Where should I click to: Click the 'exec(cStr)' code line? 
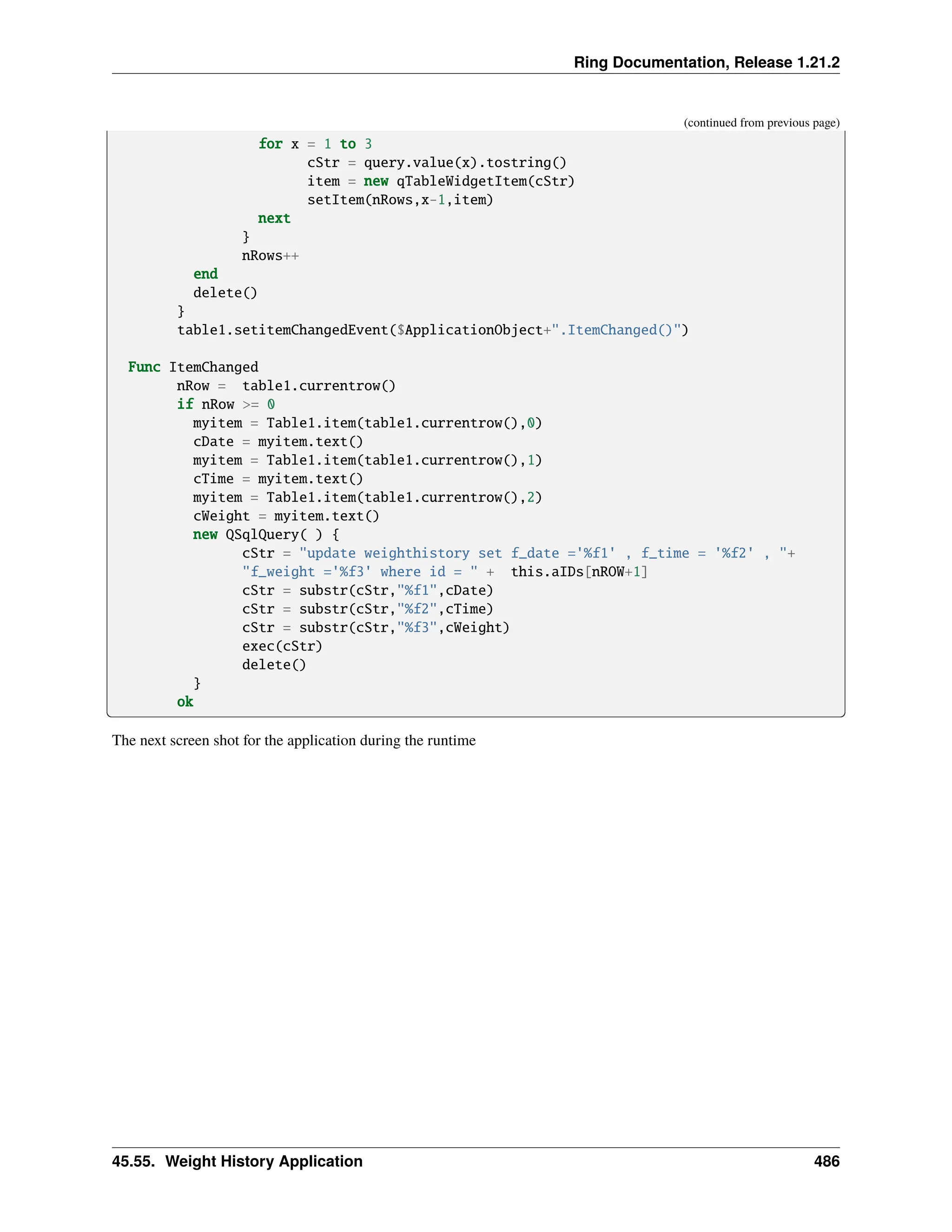tap(282, 646)
